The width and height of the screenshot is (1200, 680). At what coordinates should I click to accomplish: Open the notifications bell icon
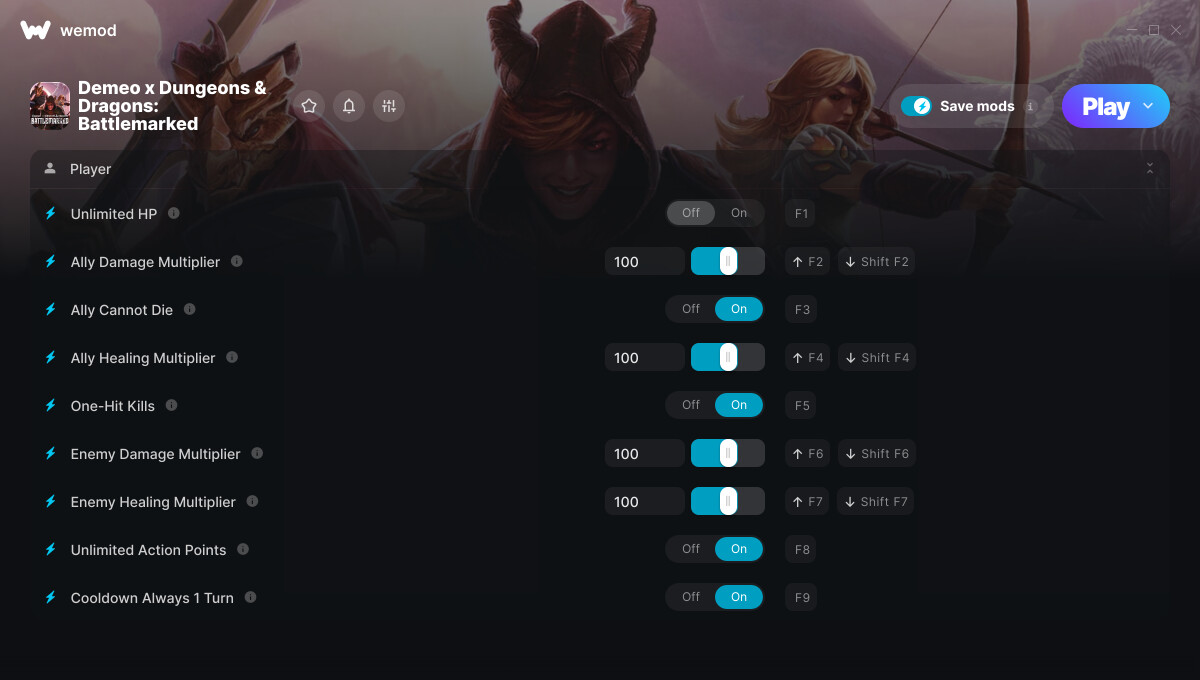click(x=349, y=106)
